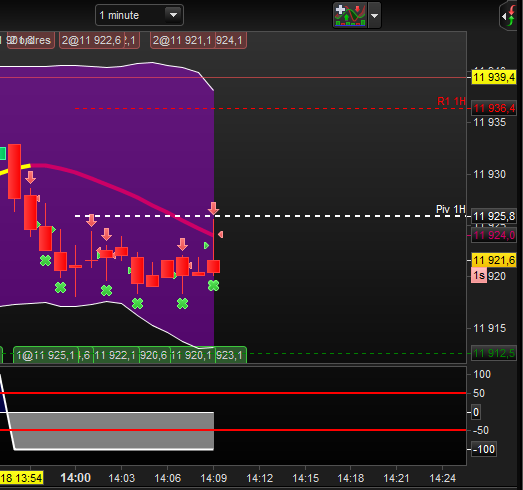
Task: Click the 14:21 time axis label
Action: pos(397,478)
